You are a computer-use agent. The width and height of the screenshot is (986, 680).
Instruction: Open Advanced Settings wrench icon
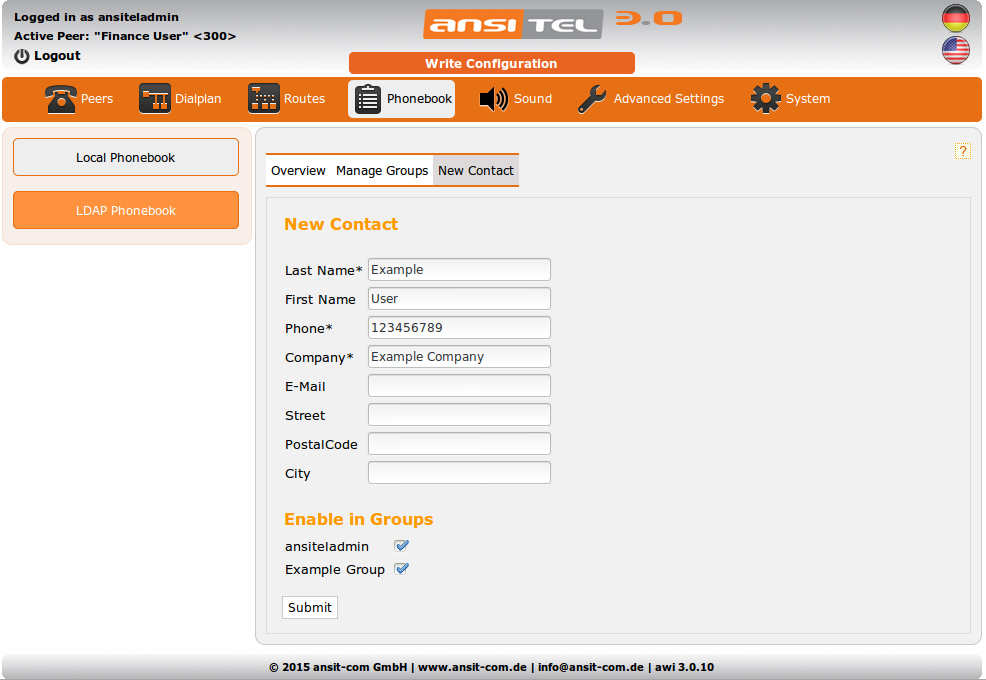tap(592, 99)
